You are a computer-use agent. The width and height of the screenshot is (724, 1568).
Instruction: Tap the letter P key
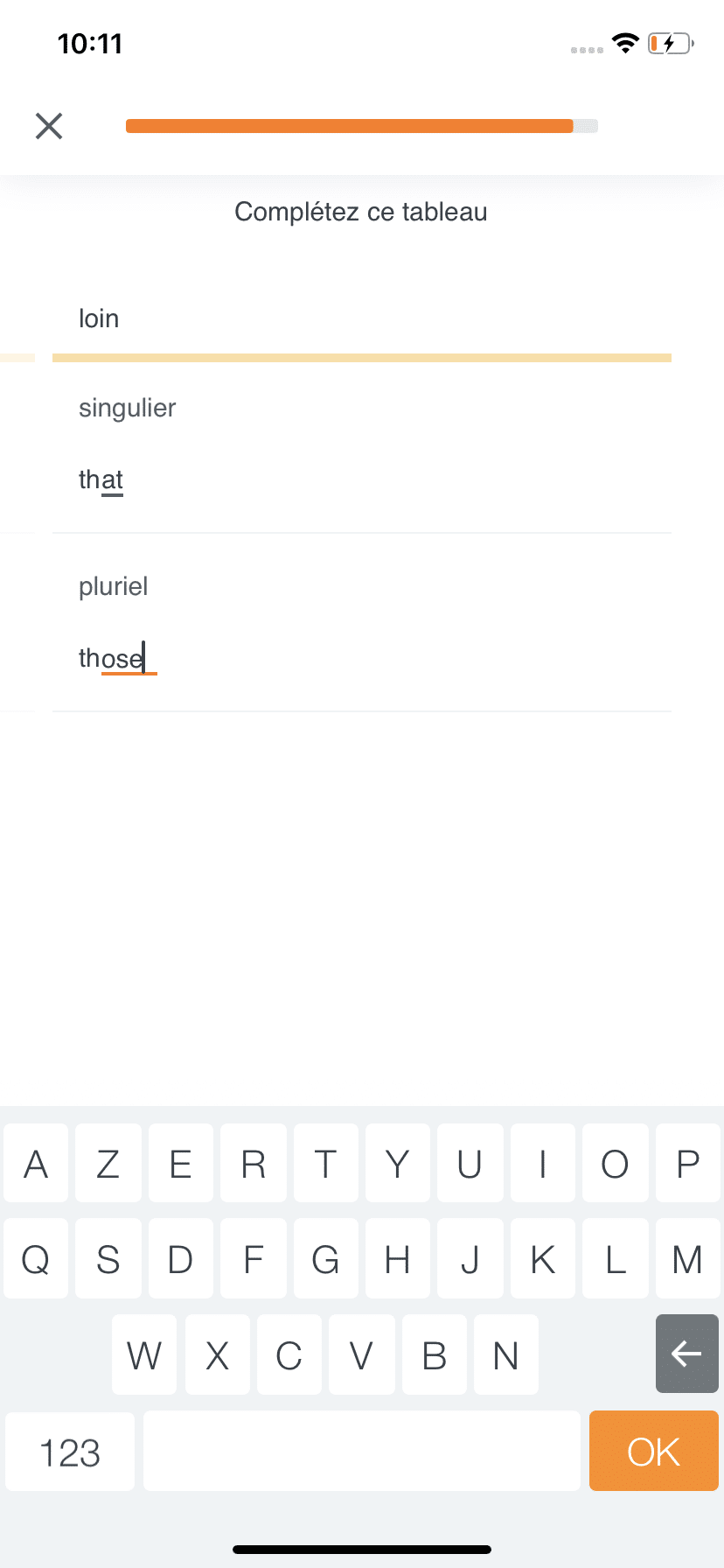click(x=688, y=1163)
